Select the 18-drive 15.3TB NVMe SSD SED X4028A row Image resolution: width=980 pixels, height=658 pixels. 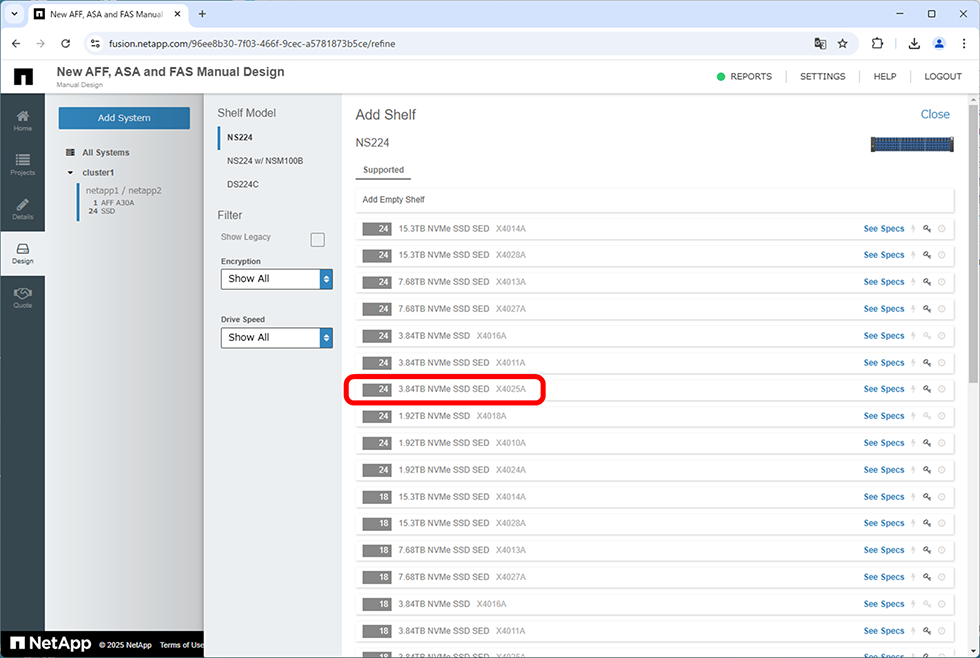pos(655,524)
